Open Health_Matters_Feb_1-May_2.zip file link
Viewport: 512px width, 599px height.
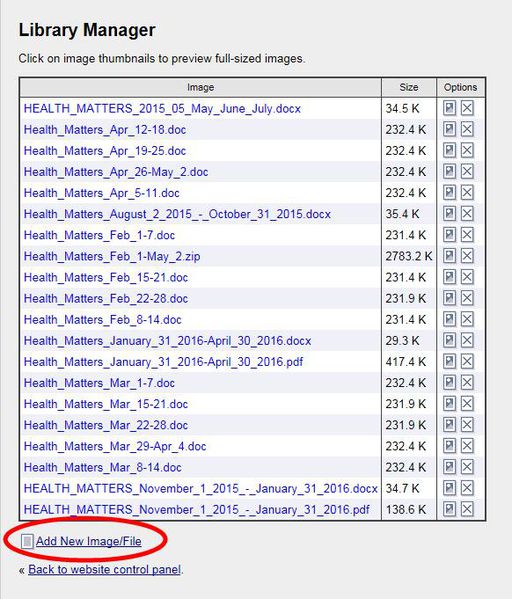point(112,256)
